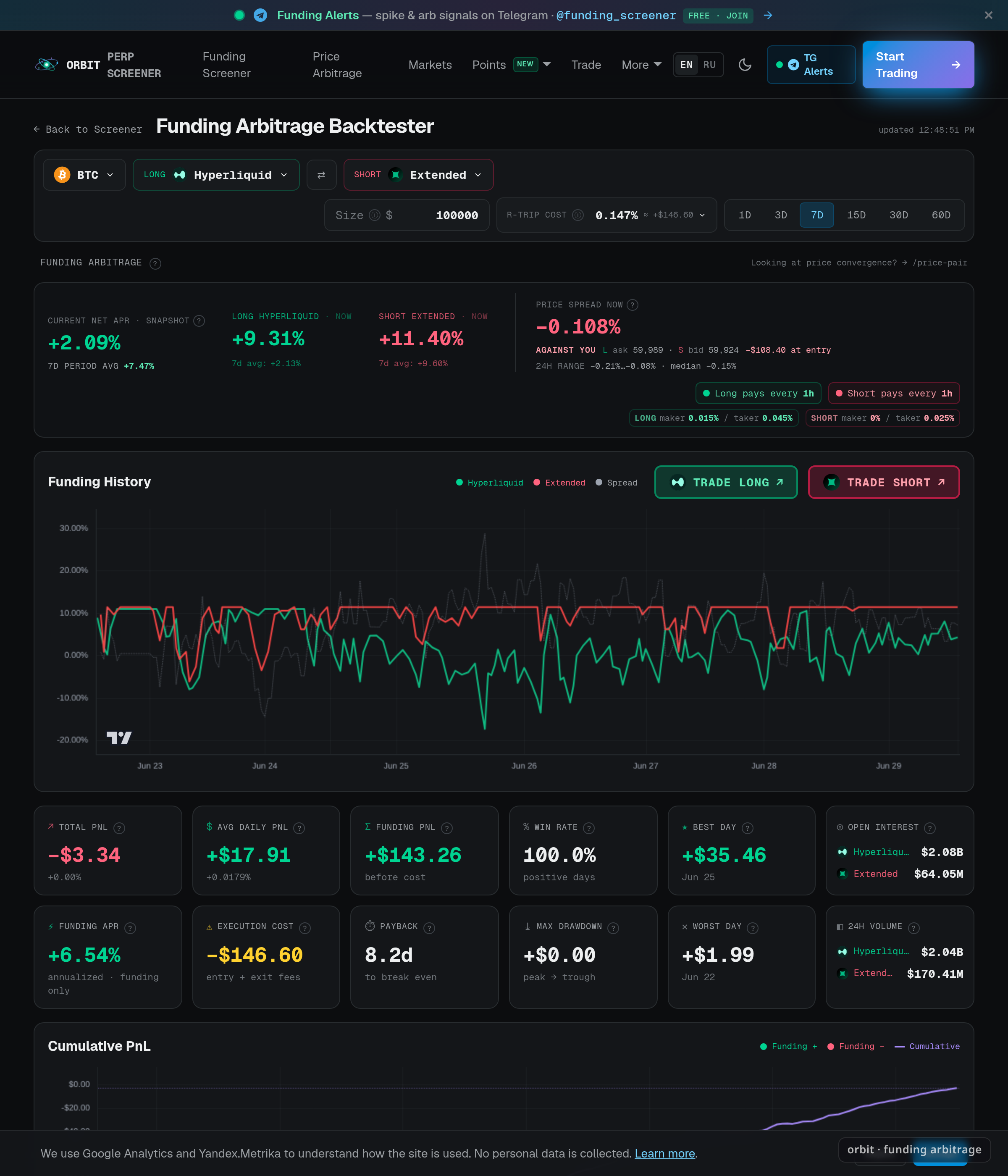Open the Price Arbitrage nav item

(x=337, y=65)
